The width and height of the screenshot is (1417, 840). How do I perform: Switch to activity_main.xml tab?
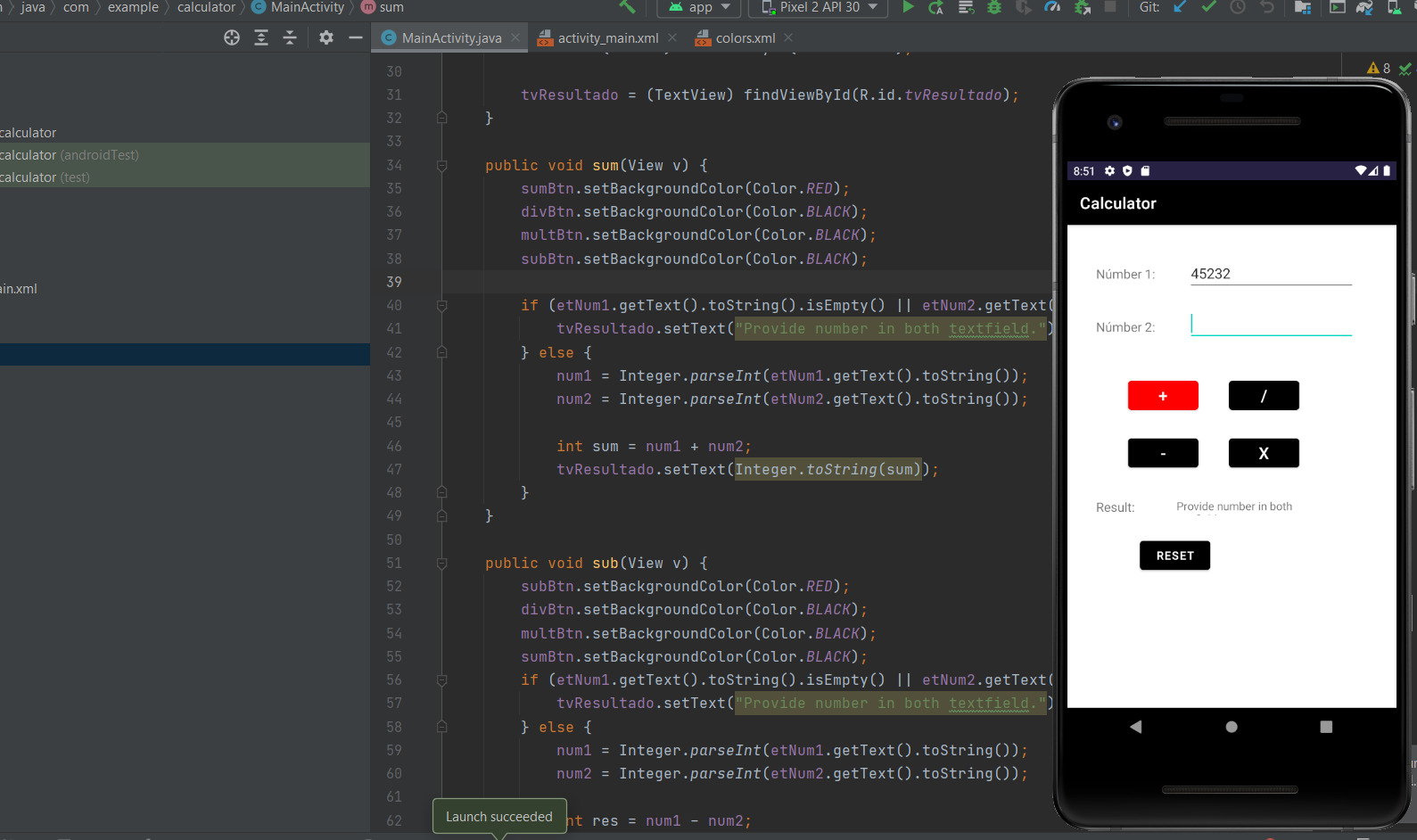coord(607,38)
